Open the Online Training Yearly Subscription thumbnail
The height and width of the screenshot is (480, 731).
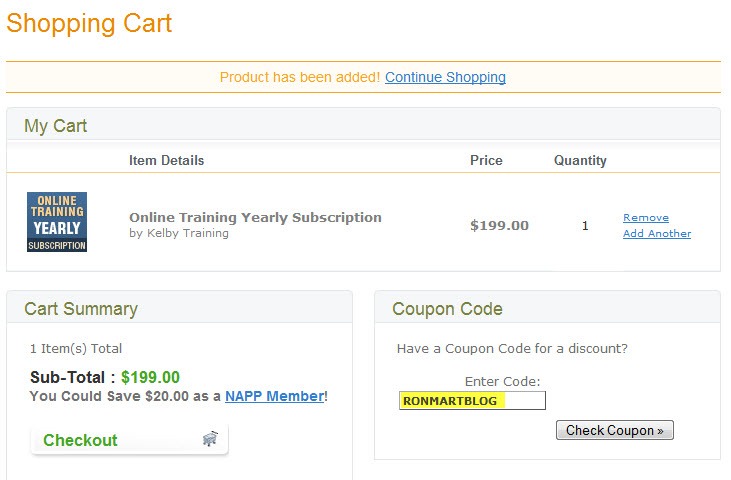pos(57,222)
